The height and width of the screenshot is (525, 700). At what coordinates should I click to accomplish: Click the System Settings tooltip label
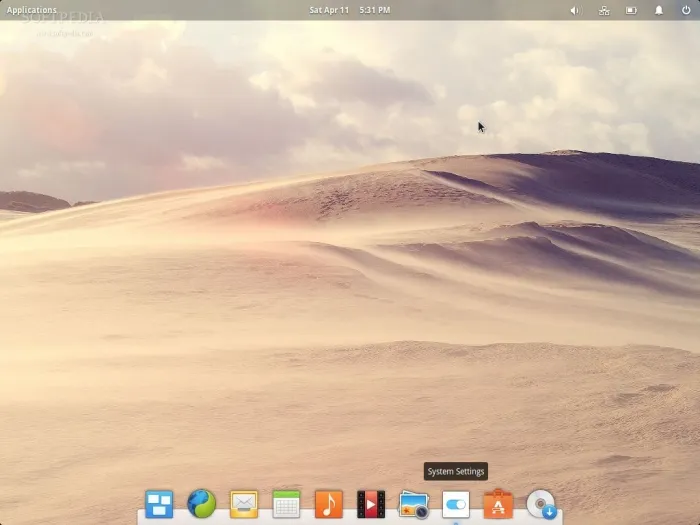coord(456,471)
